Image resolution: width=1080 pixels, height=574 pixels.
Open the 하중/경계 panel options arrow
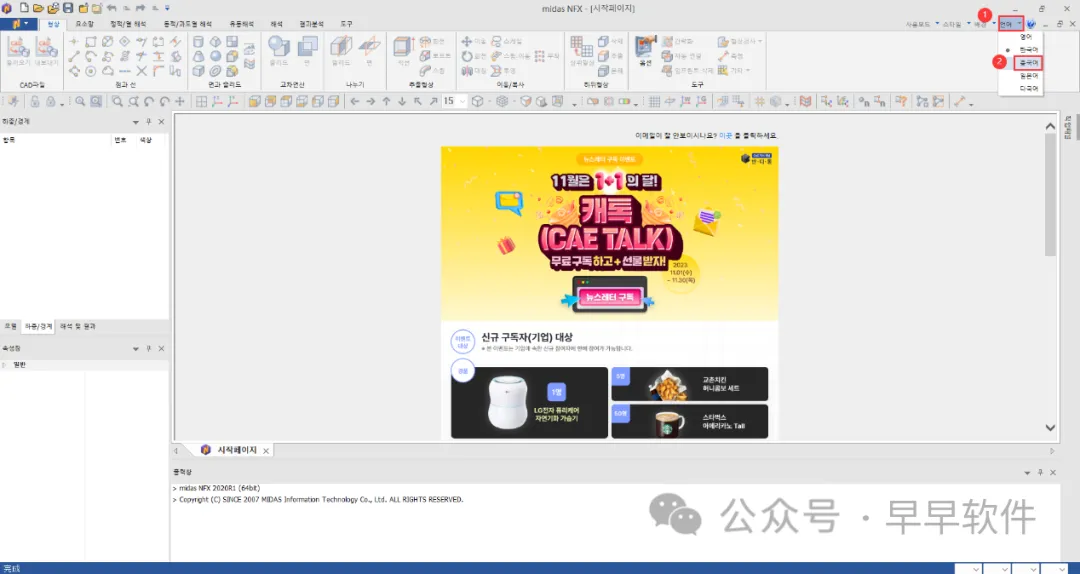[135, 122]
